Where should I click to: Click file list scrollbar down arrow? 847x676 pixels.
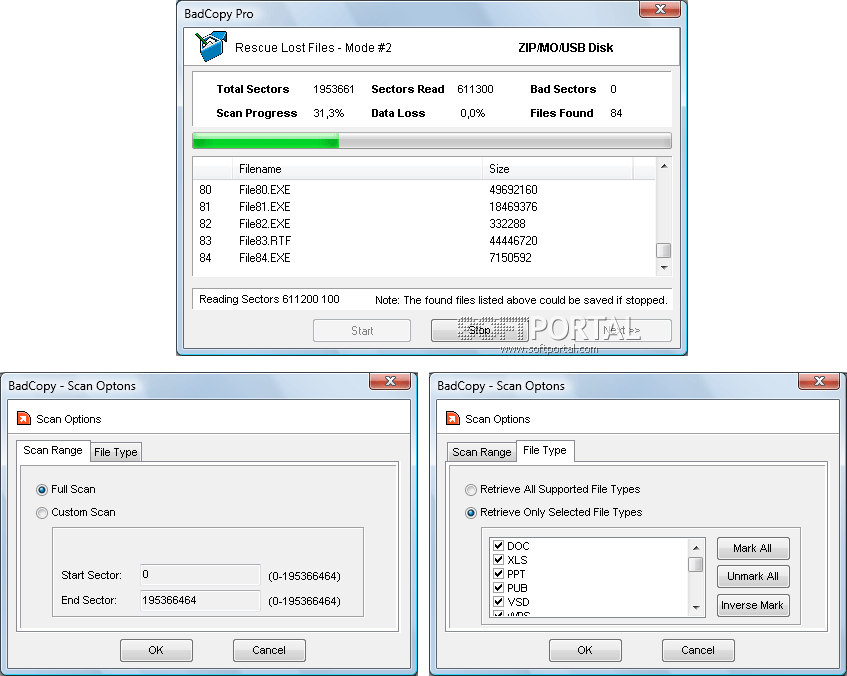click(664, 268)
